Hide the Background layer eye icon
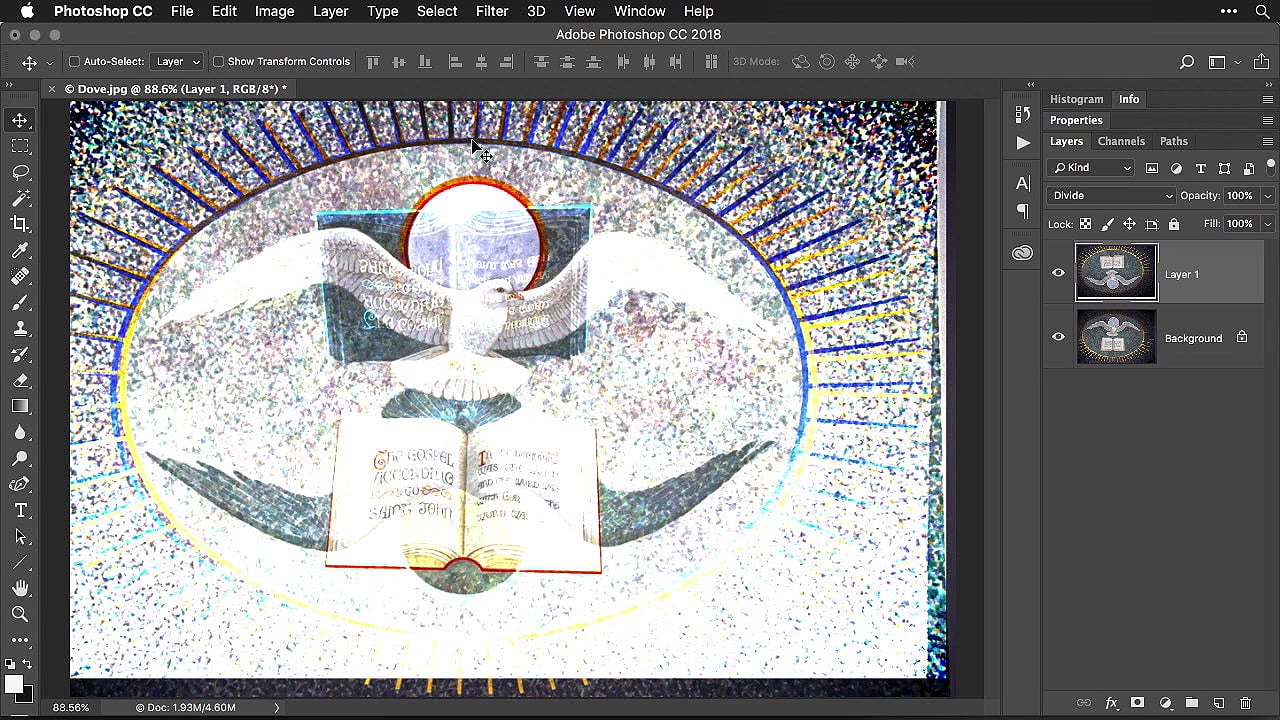 pyautogui.click(x=1058, y=337)
